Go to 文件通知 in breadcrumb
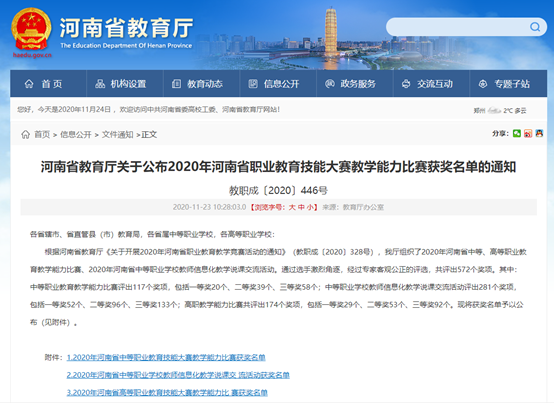 click(x=117, y=135)
